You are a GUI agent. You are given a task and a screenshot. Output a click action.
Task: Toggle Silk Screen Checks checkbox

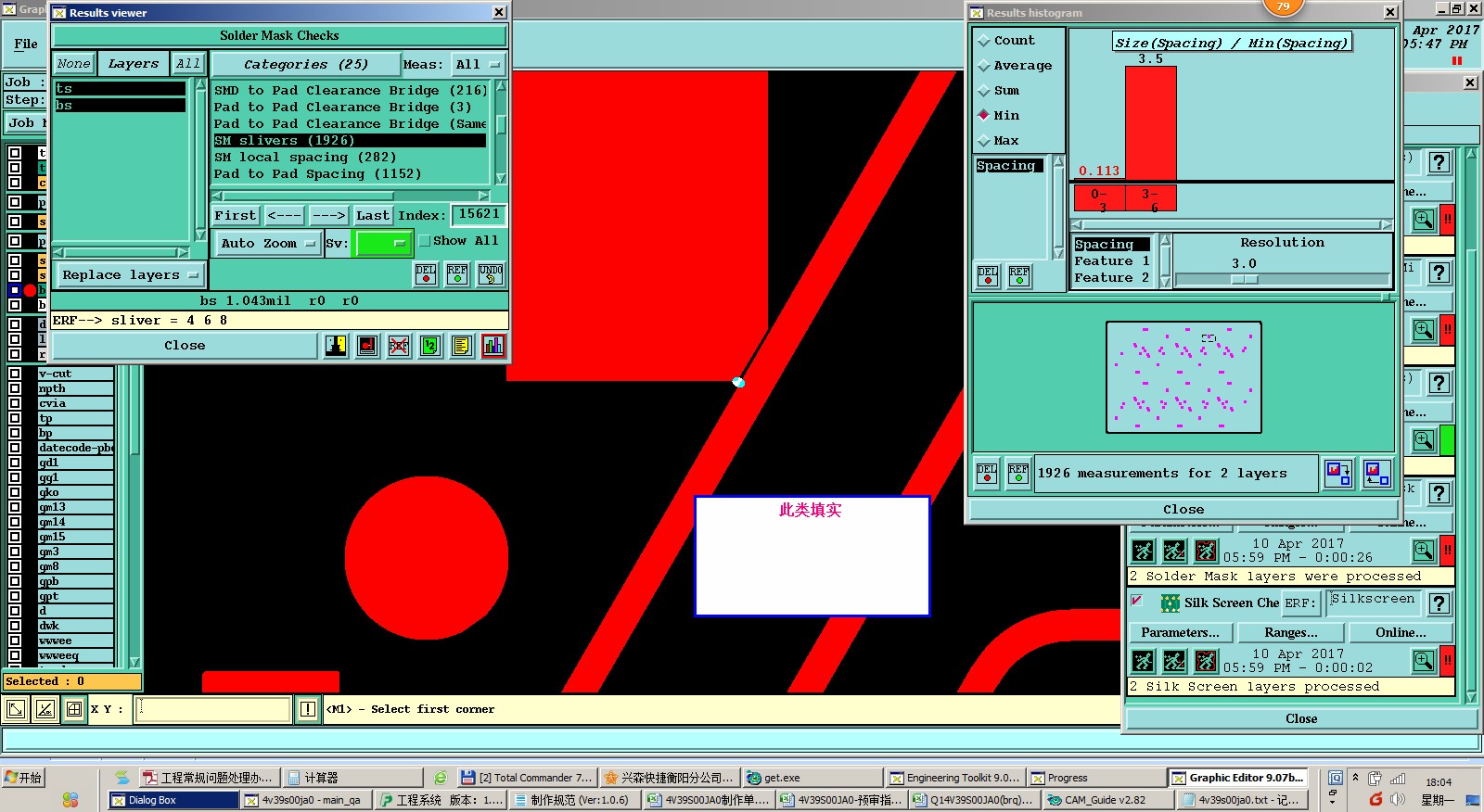coord(1136,601)
